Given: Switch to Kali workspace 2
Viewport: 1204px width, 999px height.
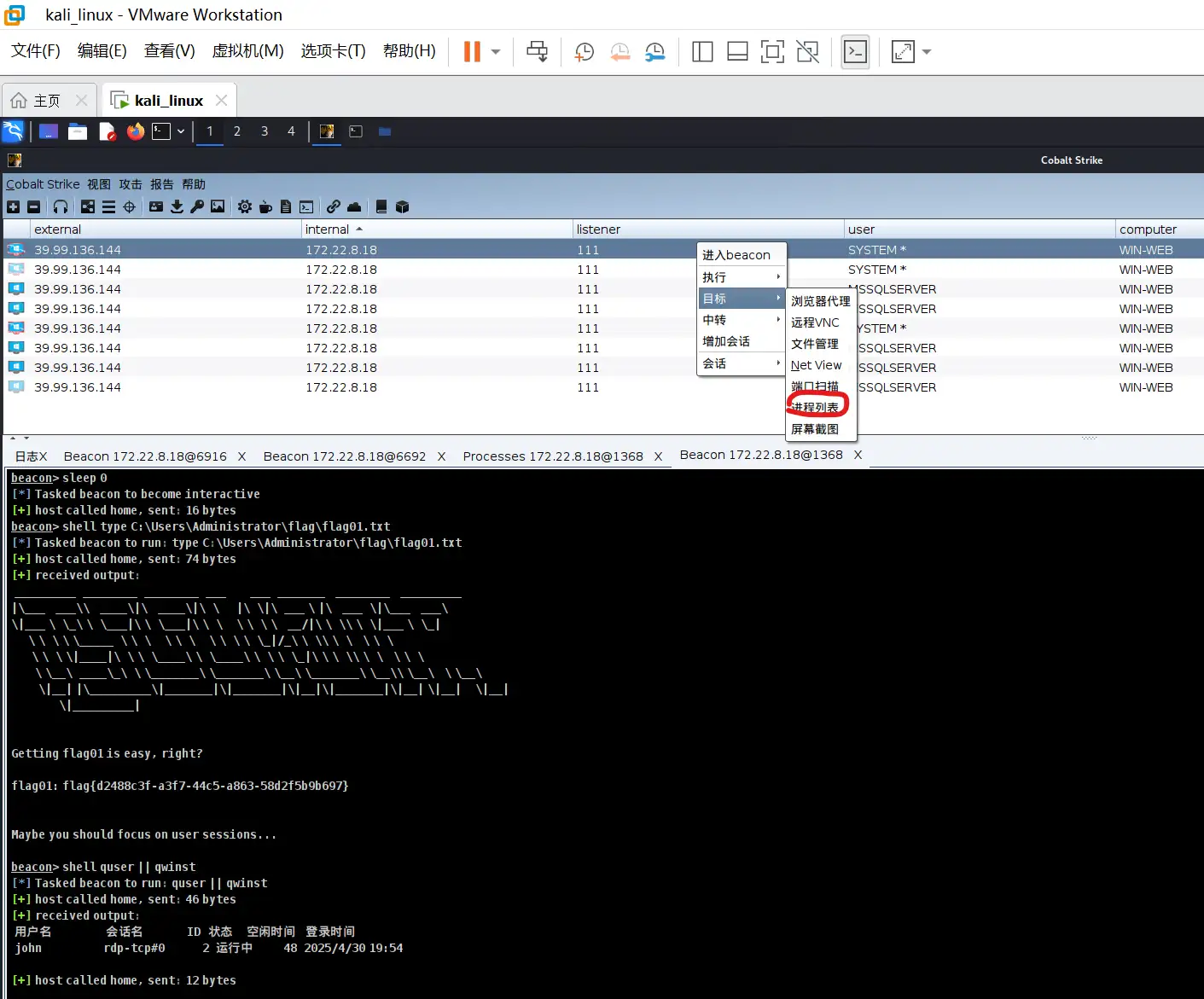Looking at the screenshot, I should [237, 131].
